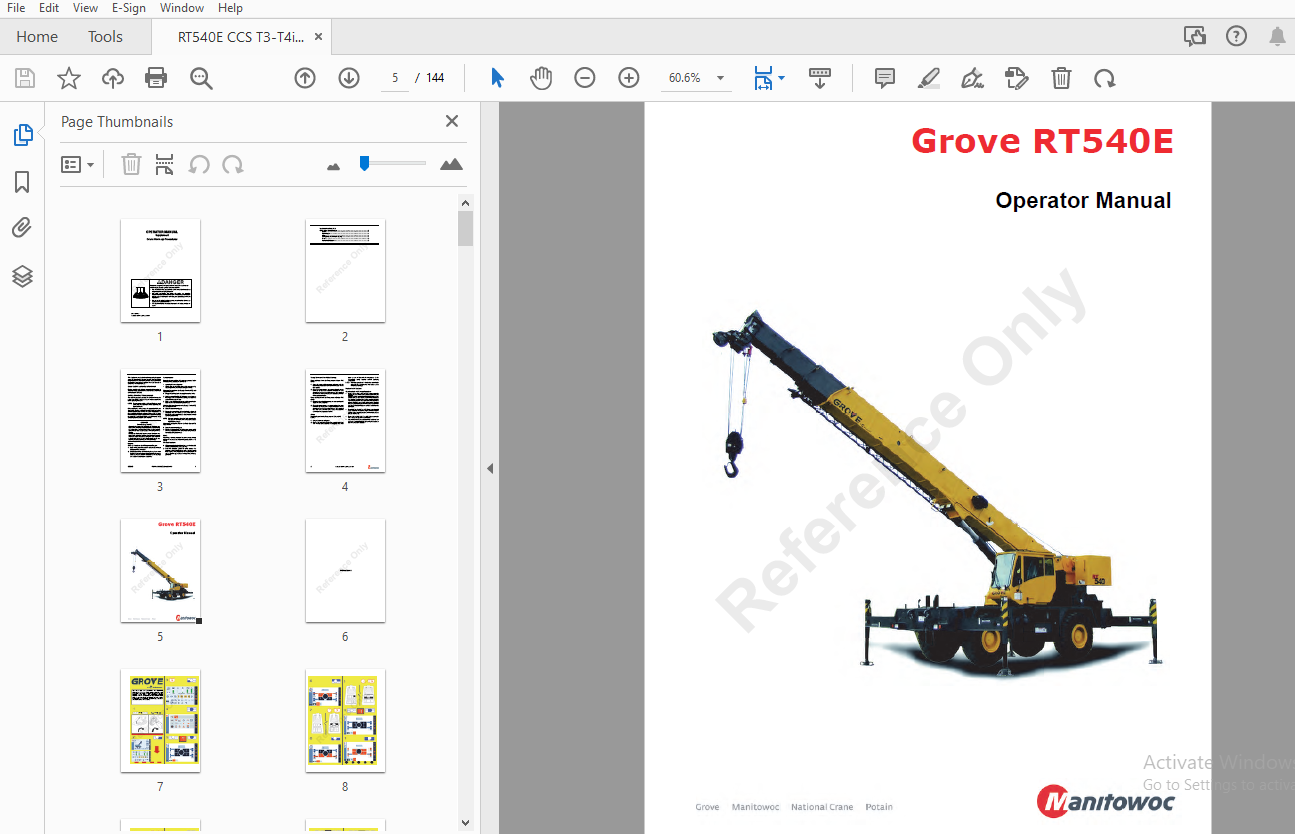Zoom in with the plus icon
Image resolution: width=1295 pixels, height=834 pixels.
pos(629,78)
